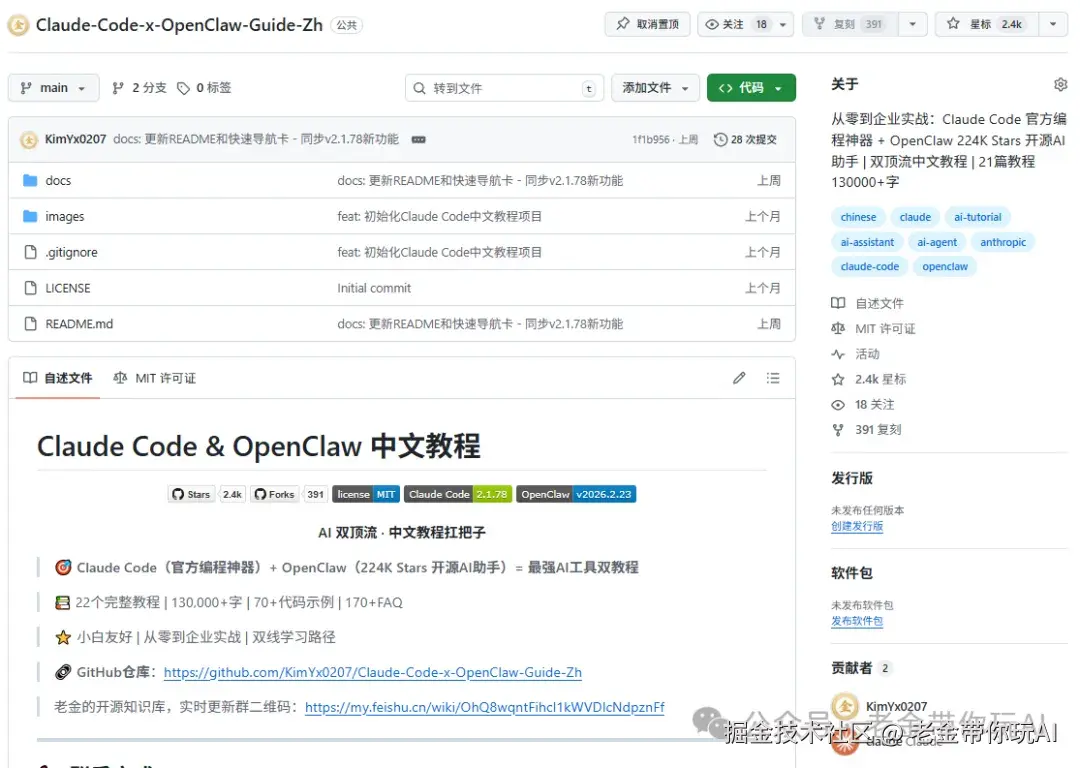The height and width of the screenshot is (768, 1080).
Task: Click the Stars 2.4k badge
Action: coord(206,495)
